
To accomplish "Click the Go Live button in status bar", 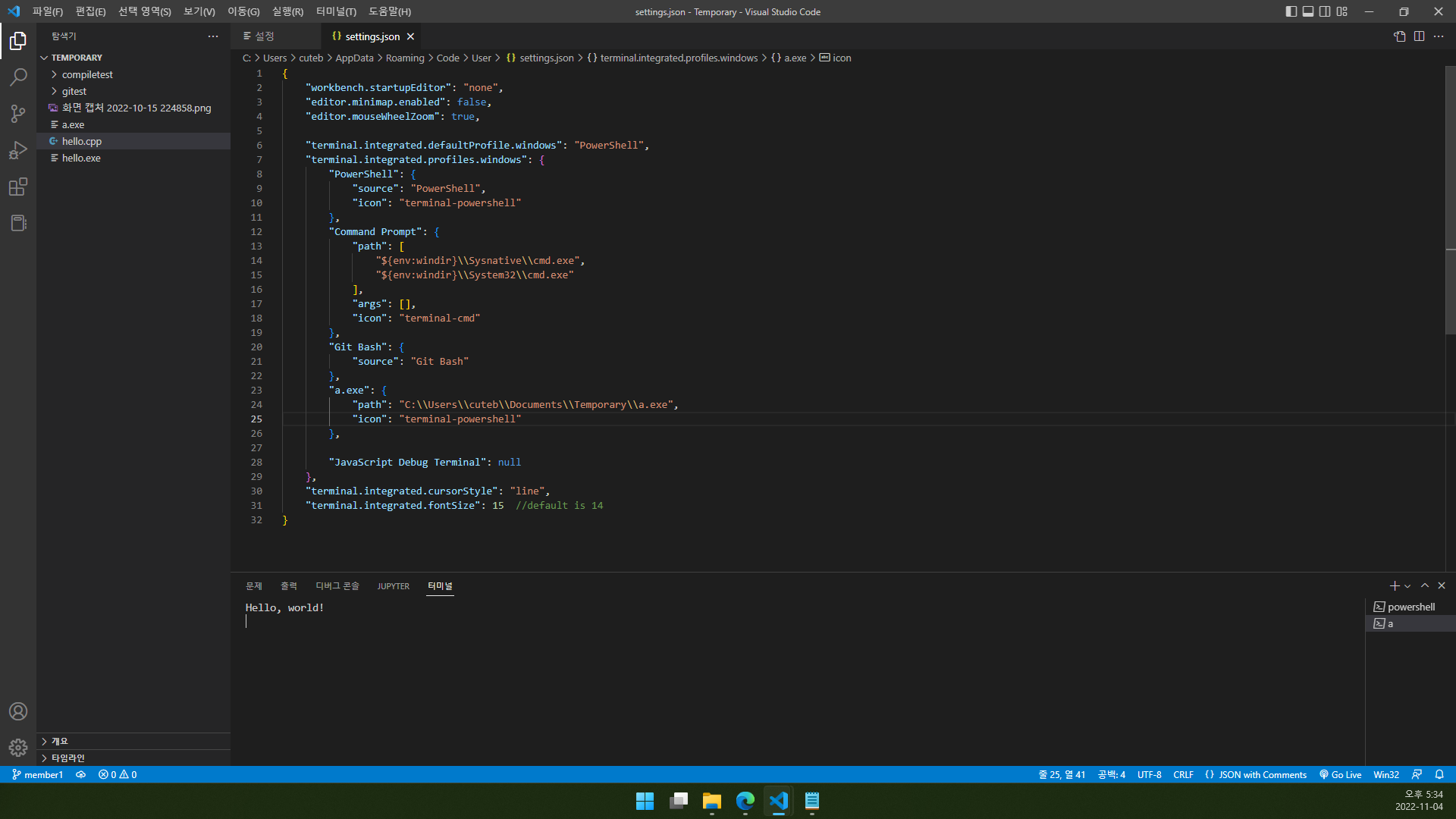I will pos(1340,774).
